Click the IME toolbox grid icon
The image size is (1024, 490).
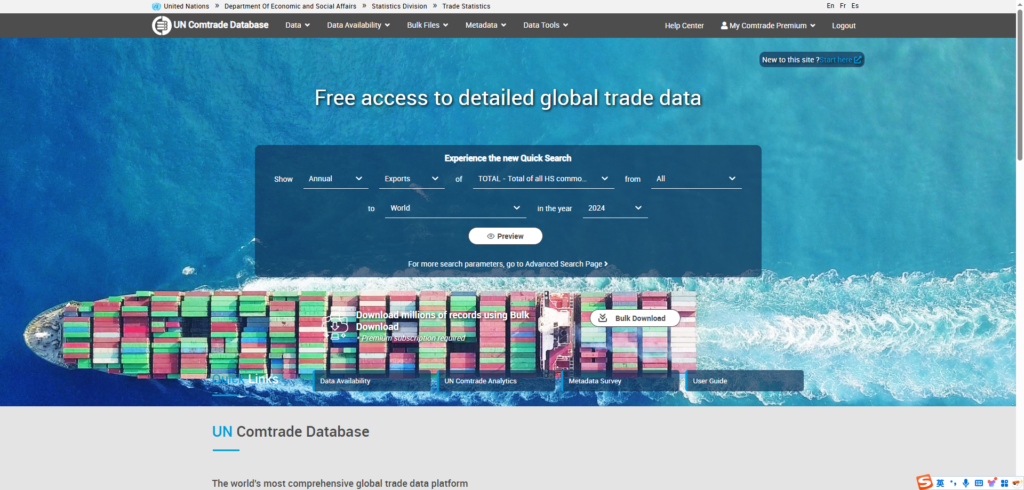[1003, 483]
